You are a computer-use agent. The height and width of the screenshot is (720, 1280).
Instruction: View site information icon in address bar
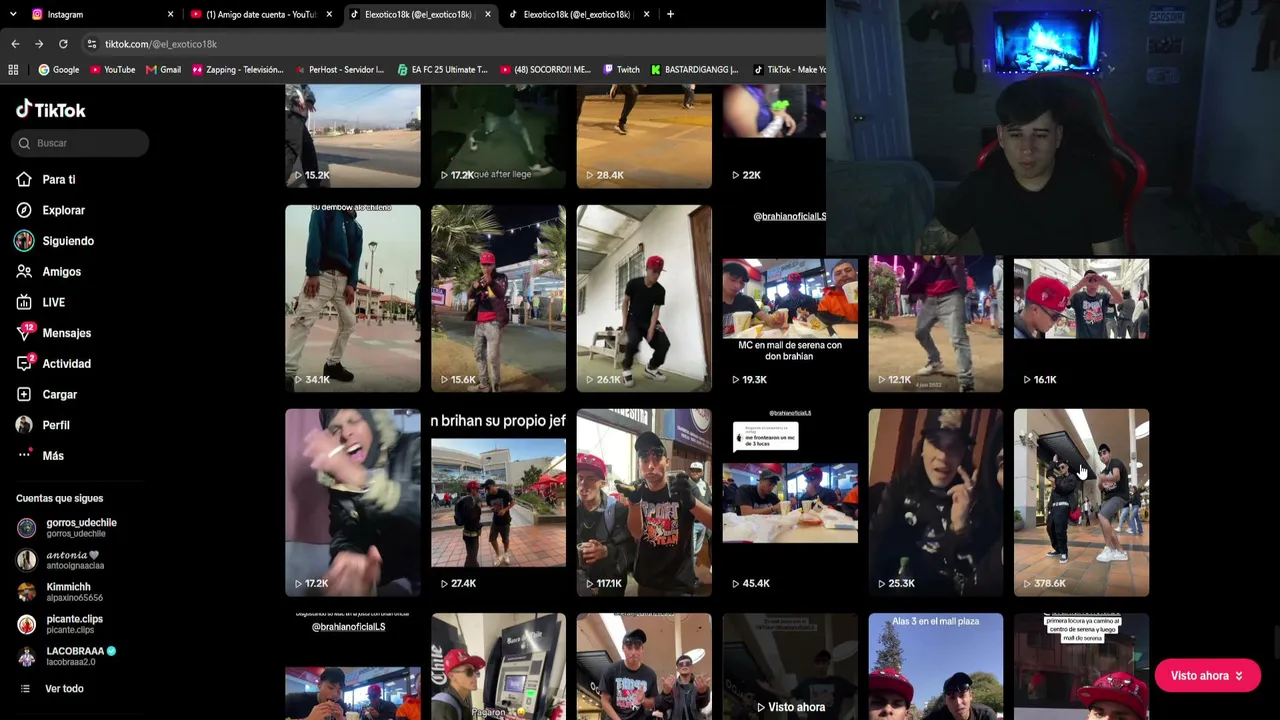click(91, 44)
